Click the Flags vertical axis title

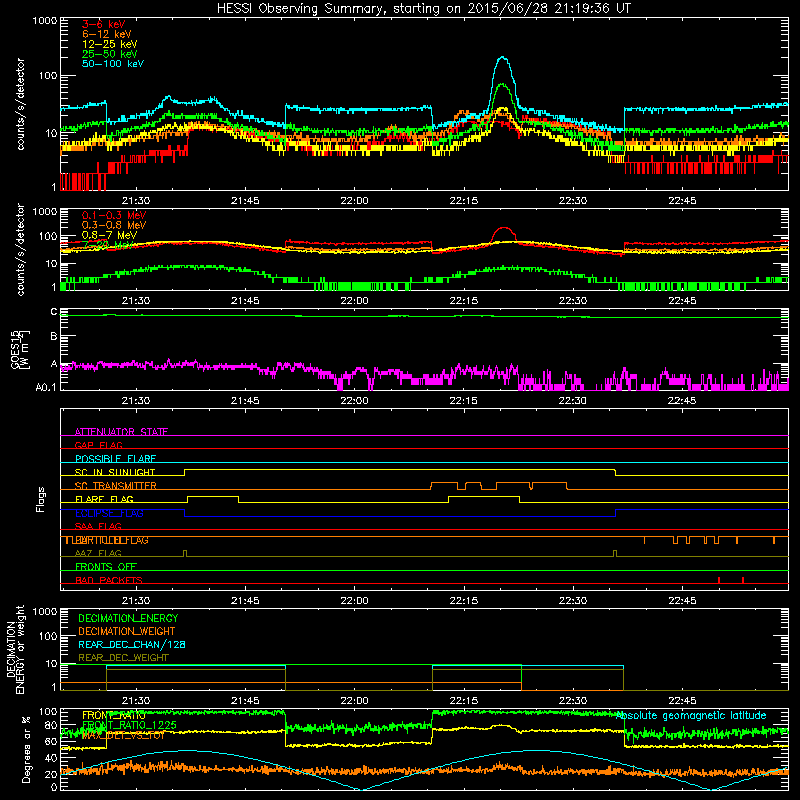click(41, 499)
